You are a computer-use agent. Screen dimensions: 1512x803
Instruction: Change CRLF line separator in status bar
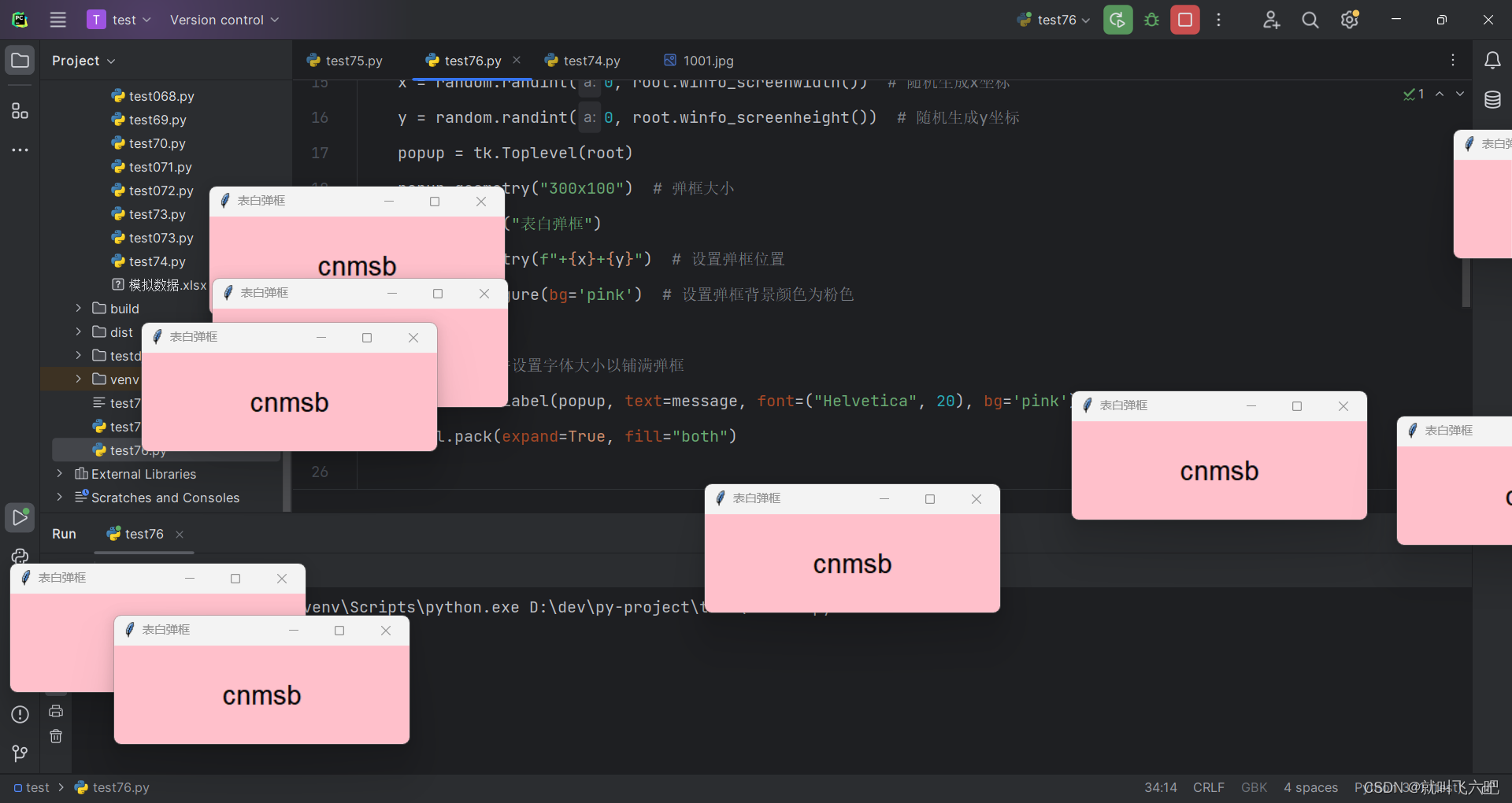(x=1209, y=787)
